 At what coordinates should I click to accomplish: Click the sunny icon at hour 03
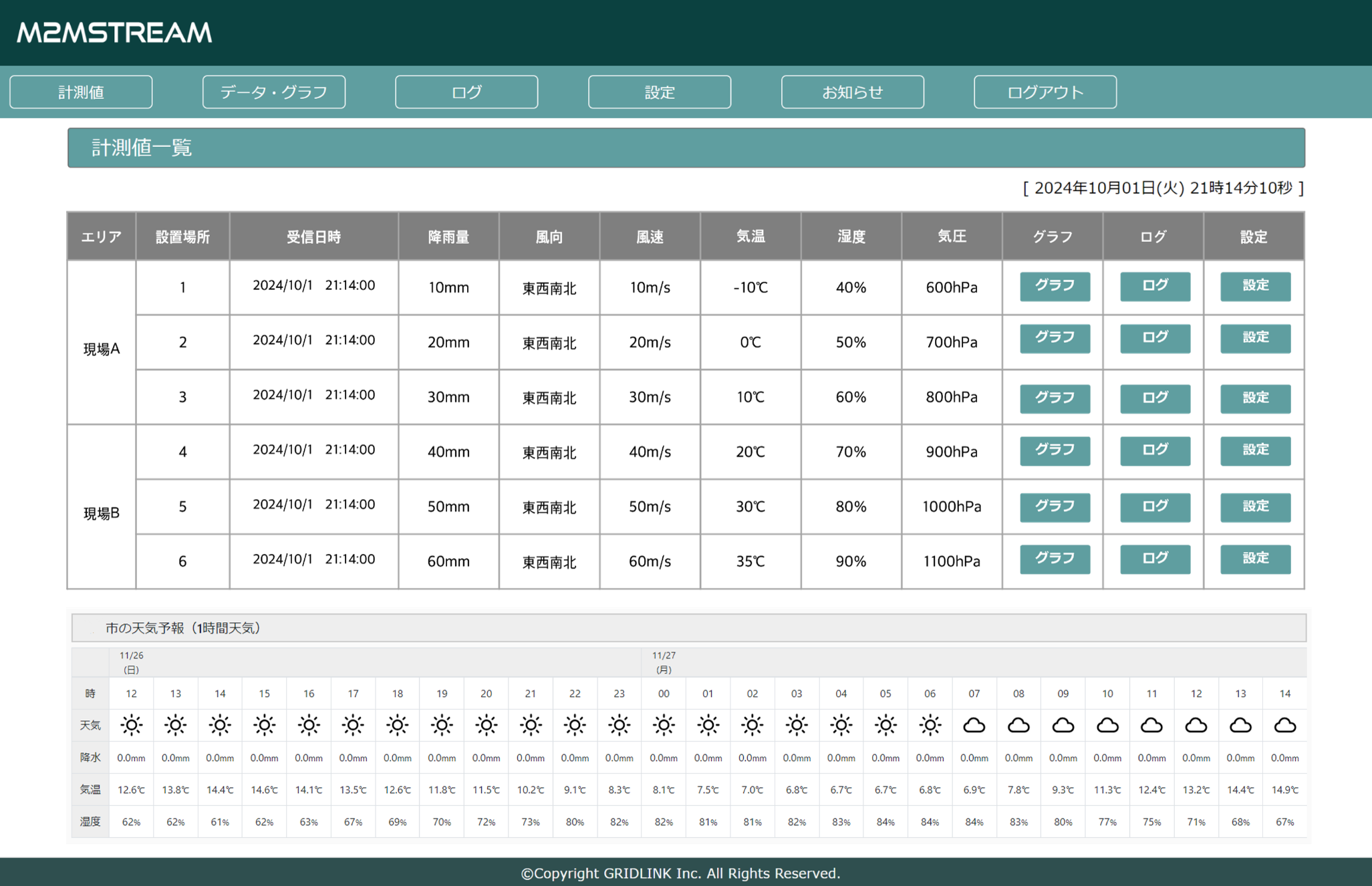tap(797, 725)
